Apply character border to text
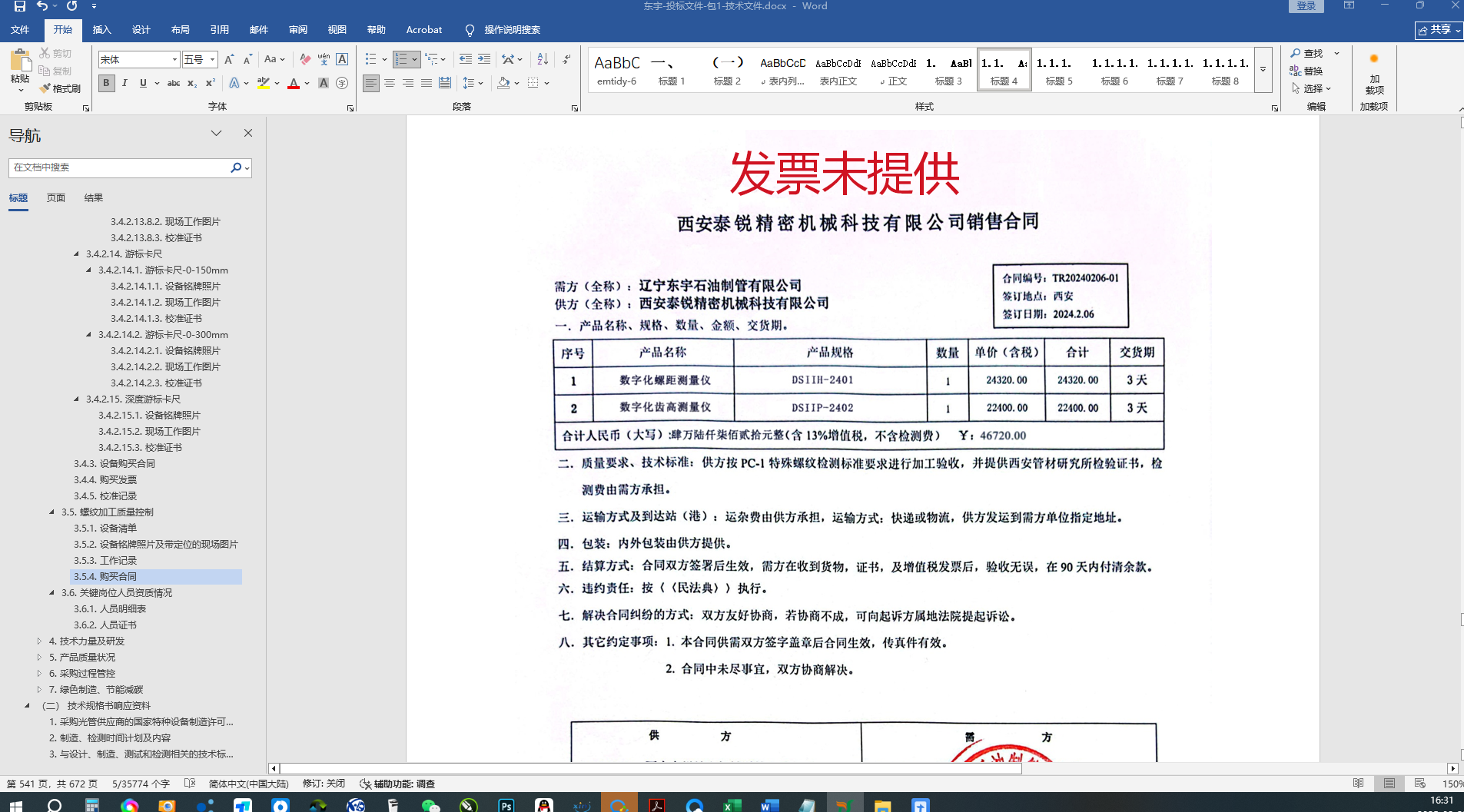This screenshot has width=1464, height=812. (x=342, y=59)
